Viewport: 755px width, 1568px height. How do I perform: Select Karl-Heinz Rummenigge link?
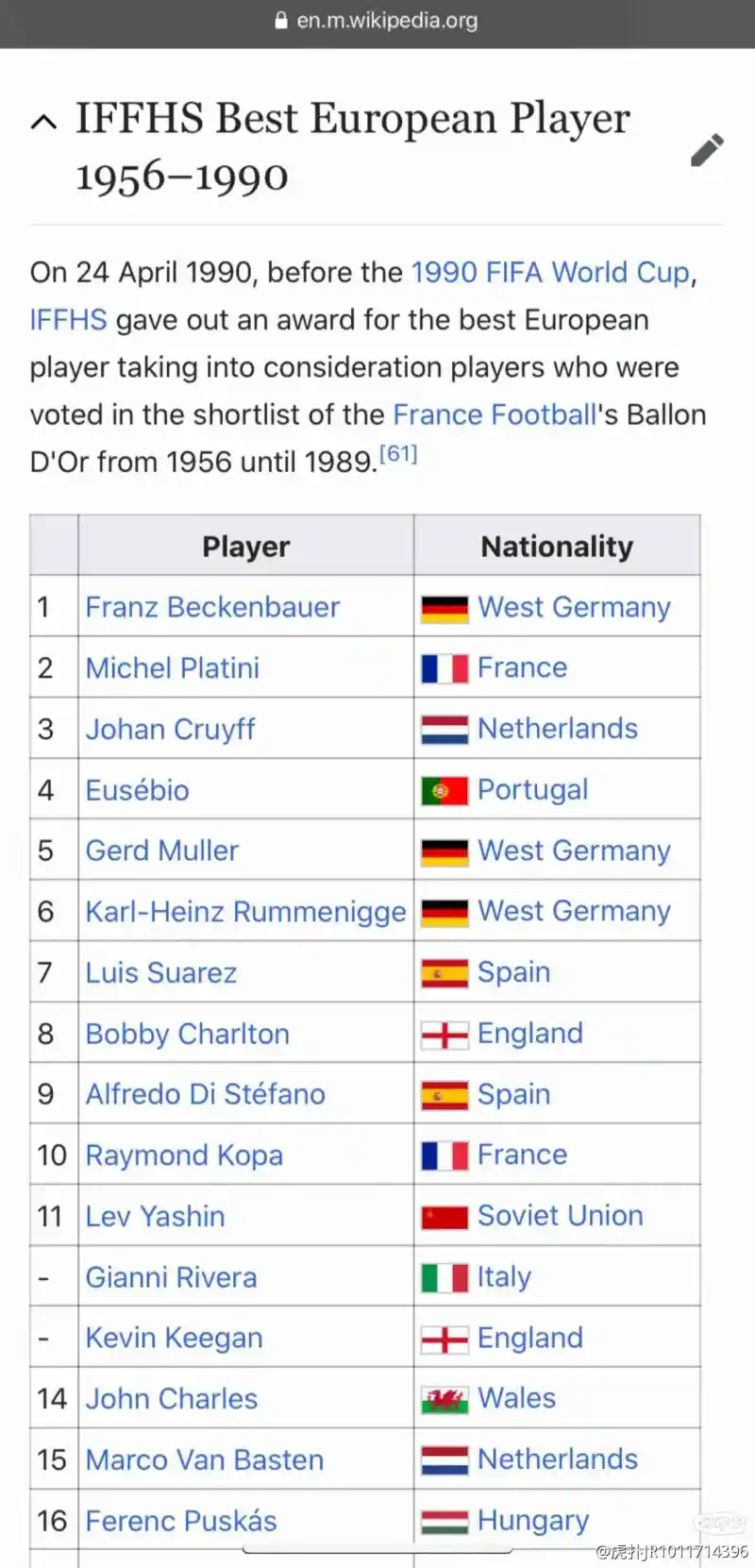click(x=245, y=912)
